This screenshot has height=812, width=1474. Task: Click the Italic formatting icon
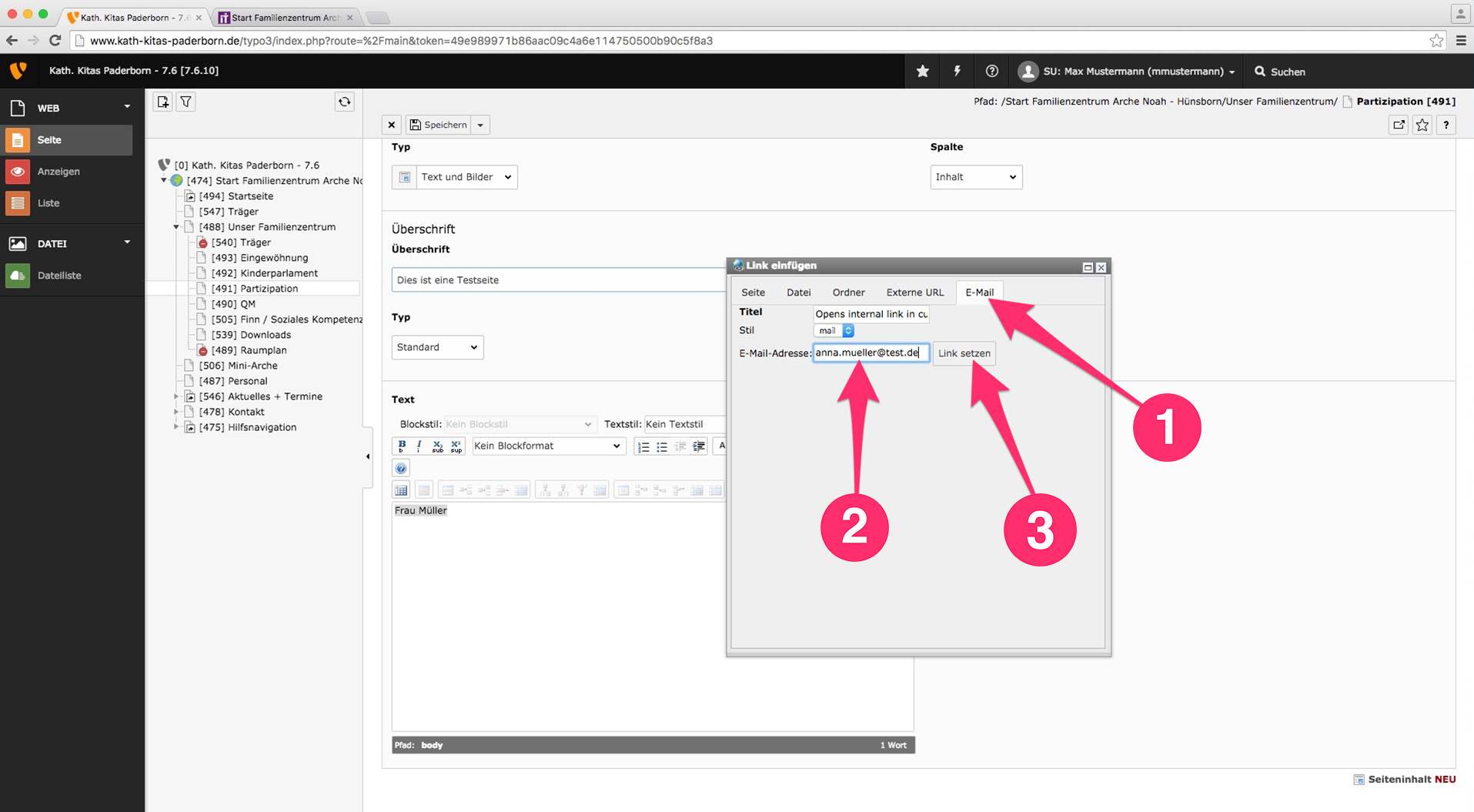(x=419, y=446)
